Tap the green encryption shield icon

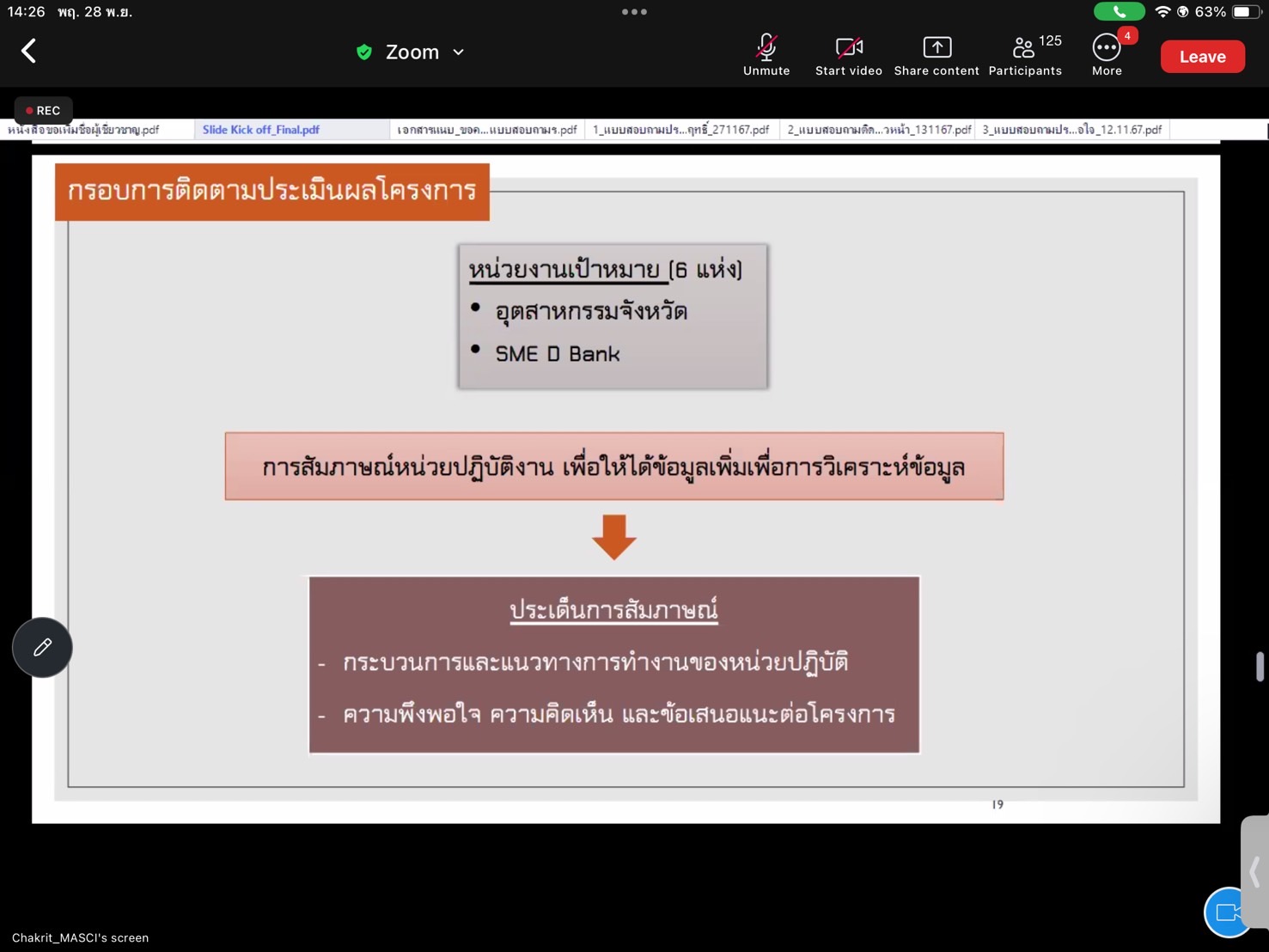pos(364,52)
